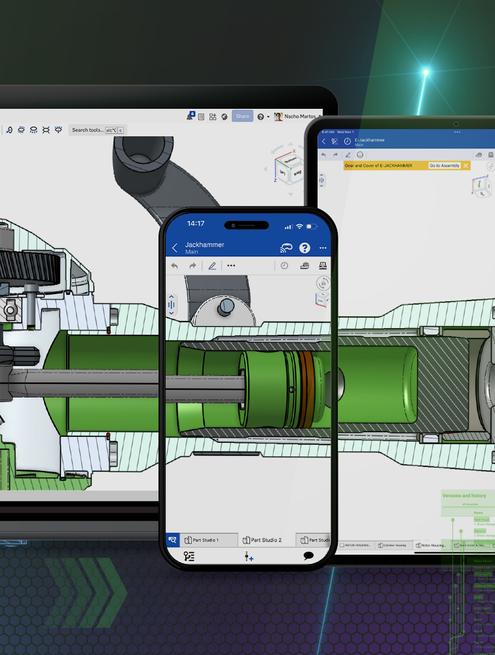The image size is (495, 655).
Task: Tap the view cube on the phone
Action: 322,300
